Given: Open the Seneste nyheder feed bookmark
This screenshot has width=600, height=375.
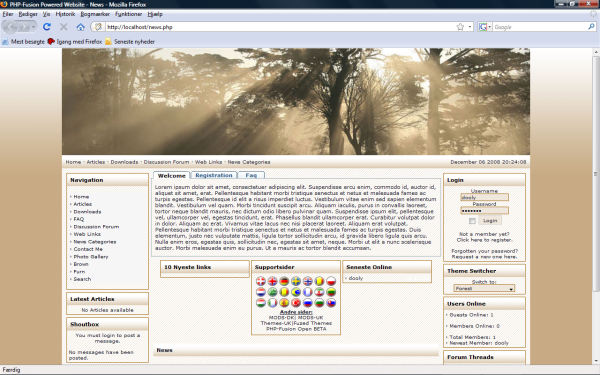Looking at the screenshot, I should coord(130,41).
